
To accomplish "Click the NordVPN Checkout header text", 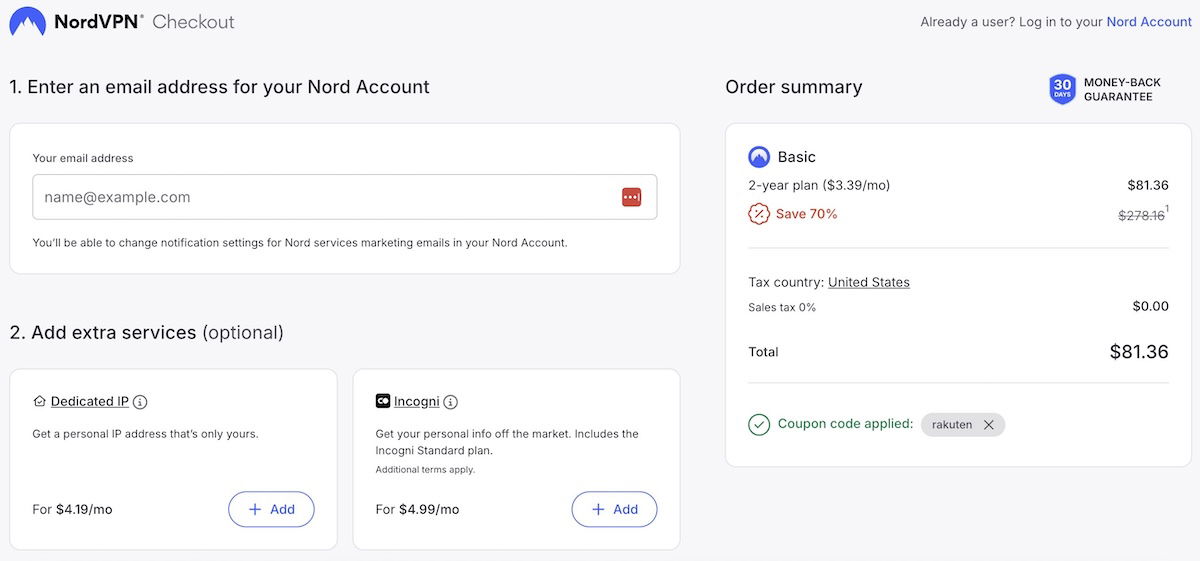I will tap(145, 21).
